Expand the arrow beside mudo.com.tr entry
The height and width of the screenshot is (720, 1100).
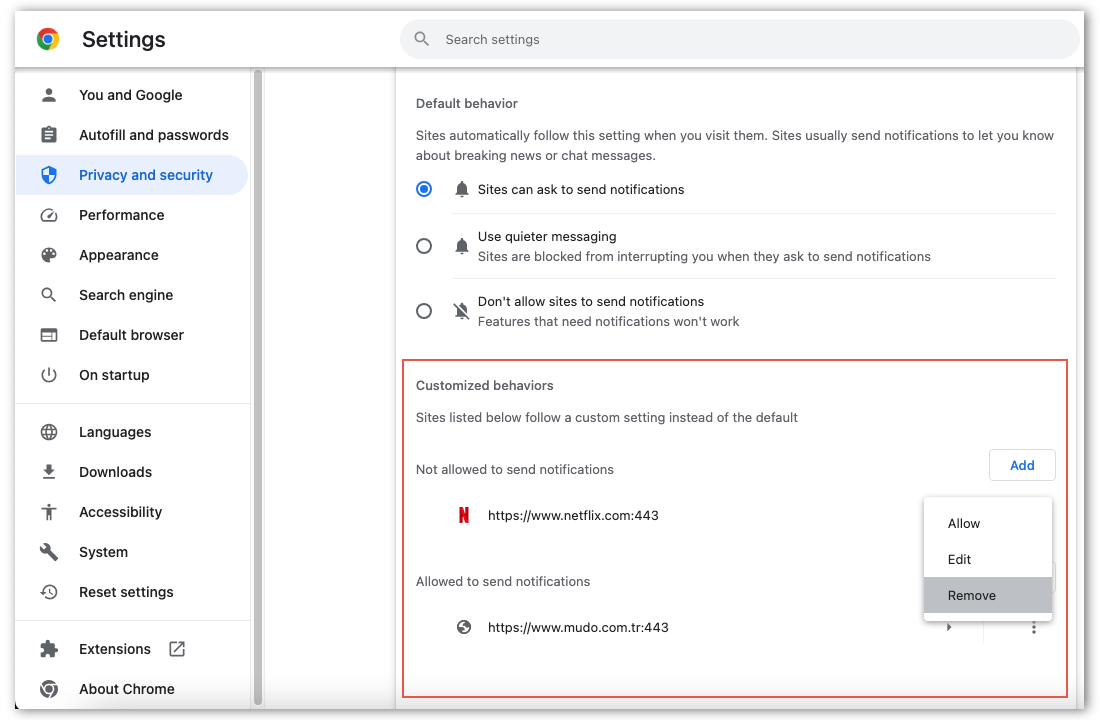948,627
